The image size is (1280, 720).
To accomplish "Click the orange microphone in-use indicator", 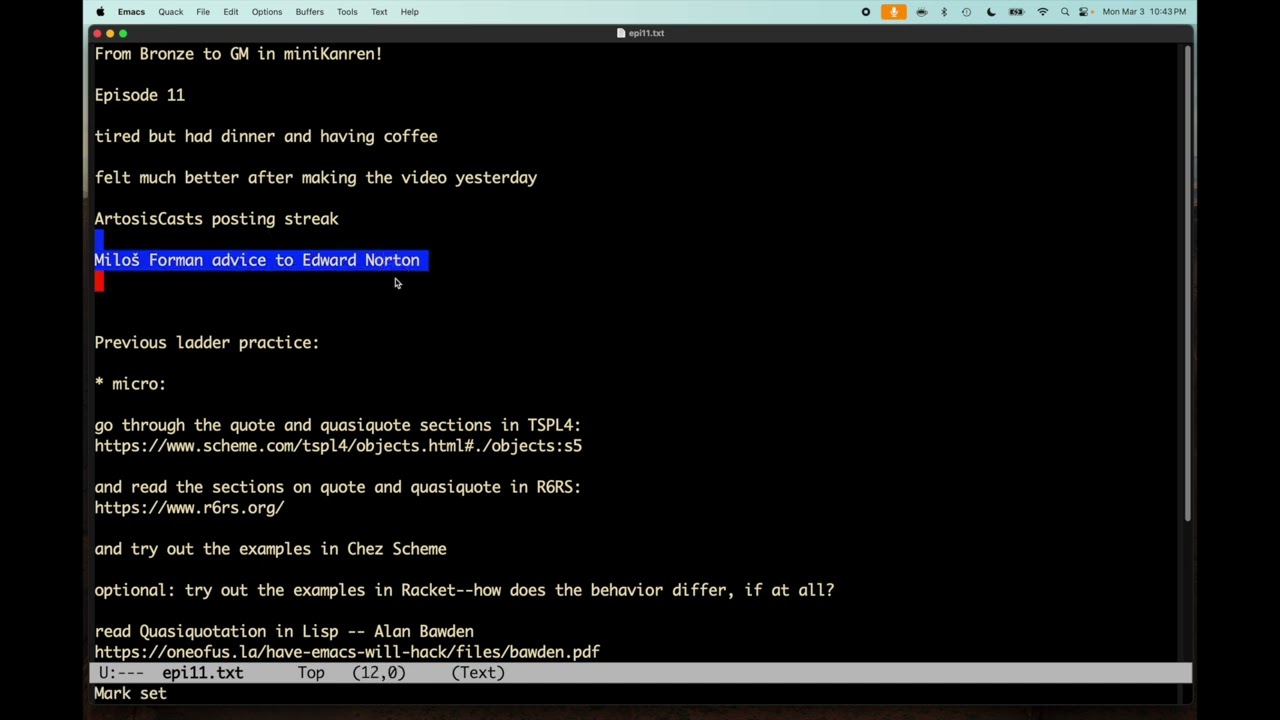I will tap(894, 12).
